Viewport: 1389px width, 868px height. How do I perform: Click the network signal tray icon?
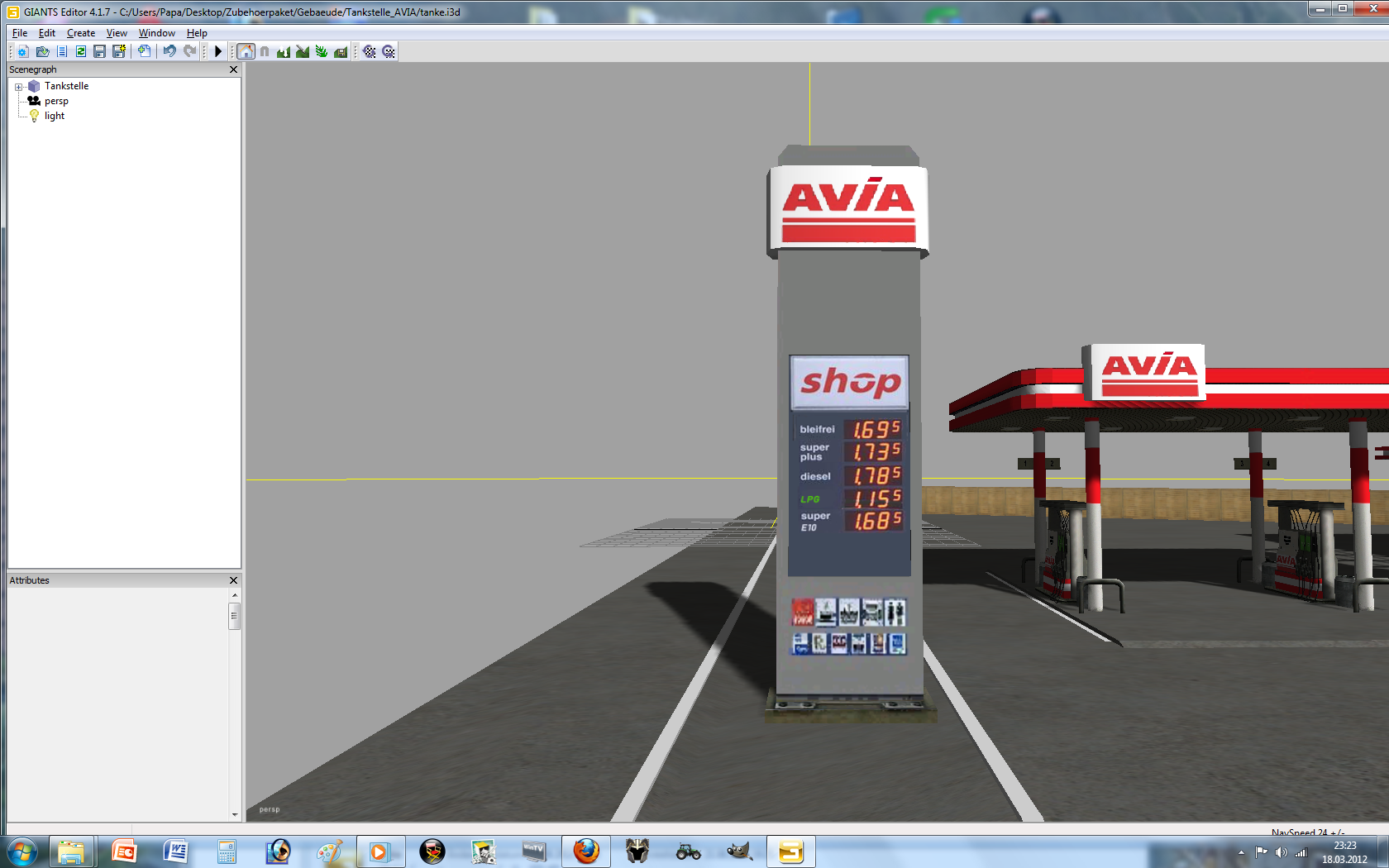[x=1301, y=852]
